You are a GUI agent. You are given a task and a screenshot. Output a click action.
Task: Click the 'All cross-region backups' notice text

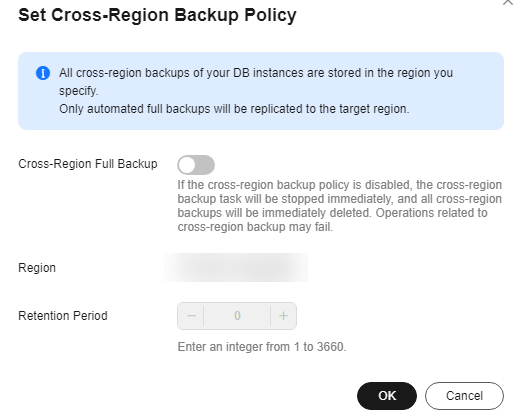click(x=256, y=73)
